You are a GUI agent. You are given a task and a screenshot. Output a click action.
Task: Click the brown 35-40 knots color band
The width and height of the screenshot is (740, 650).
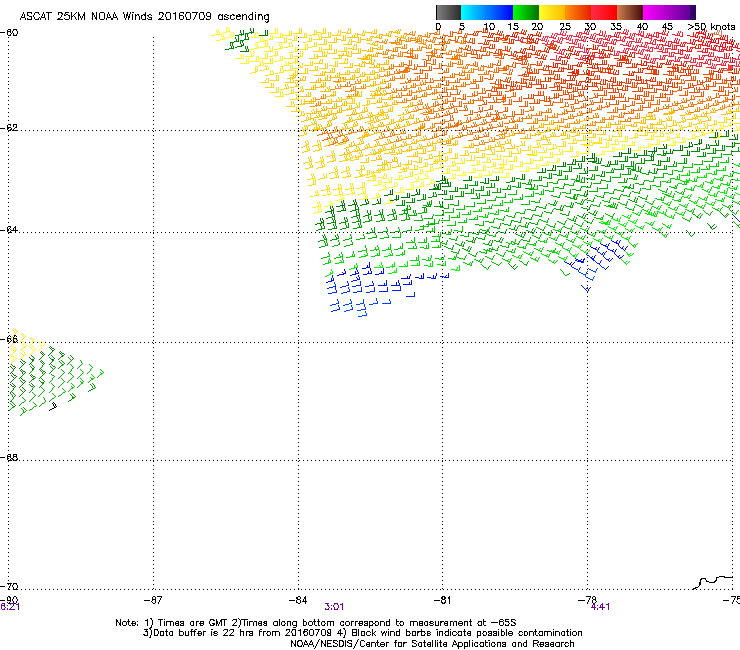tap(630, 12)
